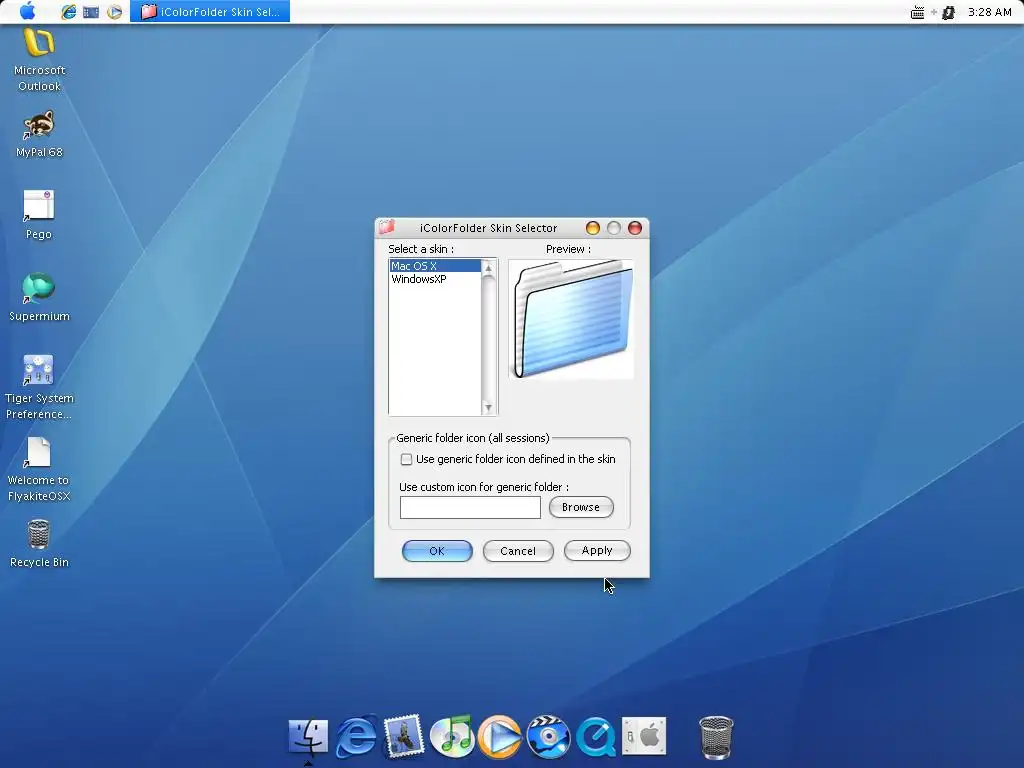The image size is (1024, 768).
Task: Open System Preferences in the dock
Action: coord(644,736)
